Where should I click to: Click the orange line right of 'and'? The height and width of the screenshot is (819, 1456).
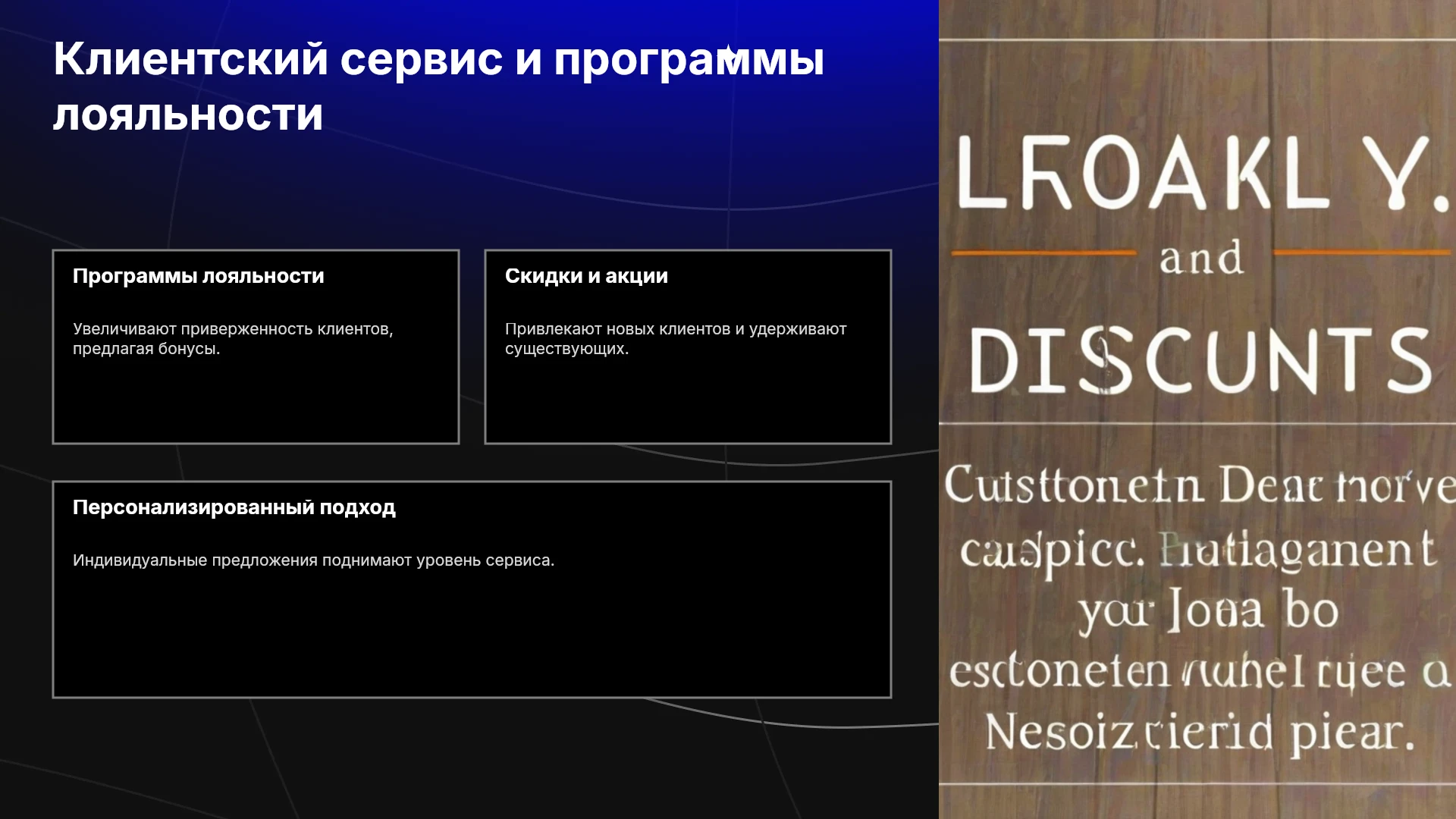point(1362,252)
